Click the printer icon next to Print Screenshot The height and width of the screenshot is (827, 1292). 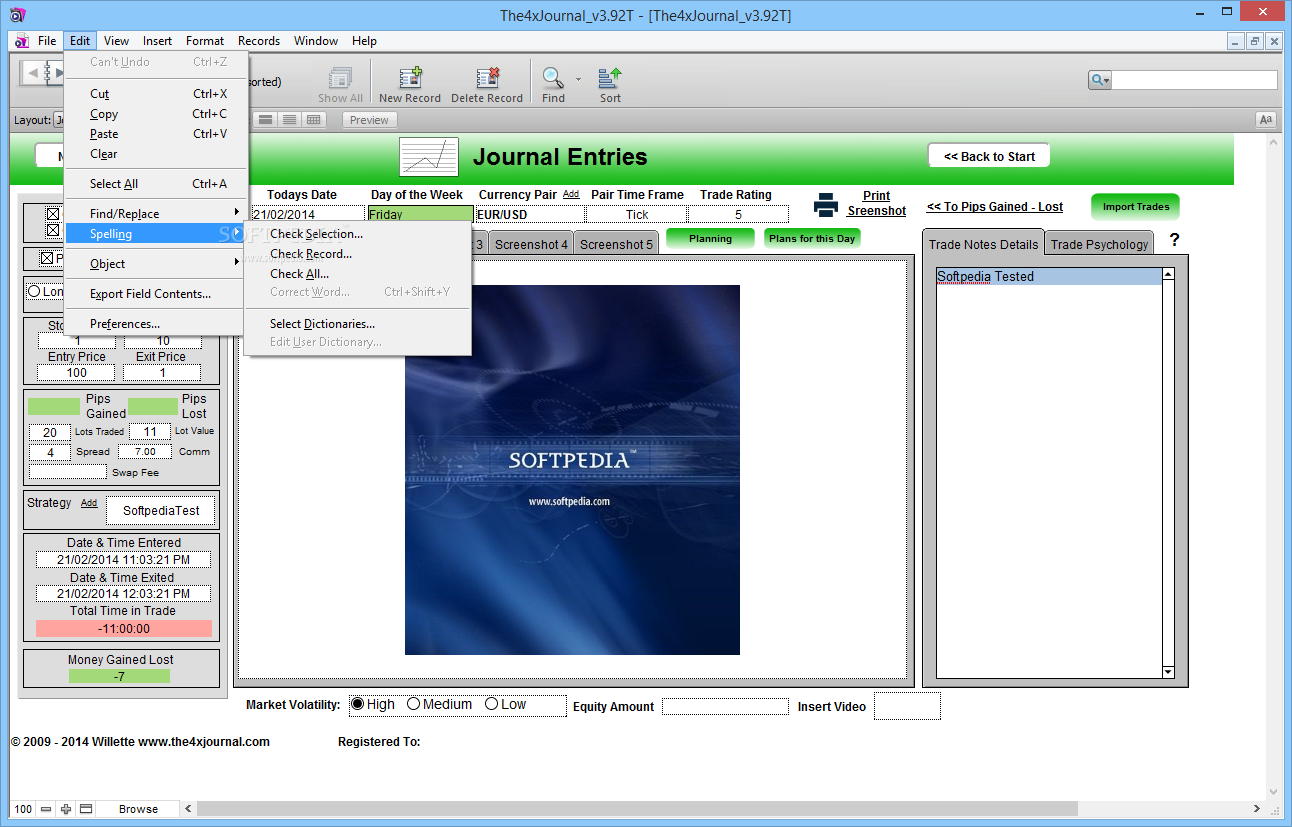pyautogui.click(x=826, y=205)
